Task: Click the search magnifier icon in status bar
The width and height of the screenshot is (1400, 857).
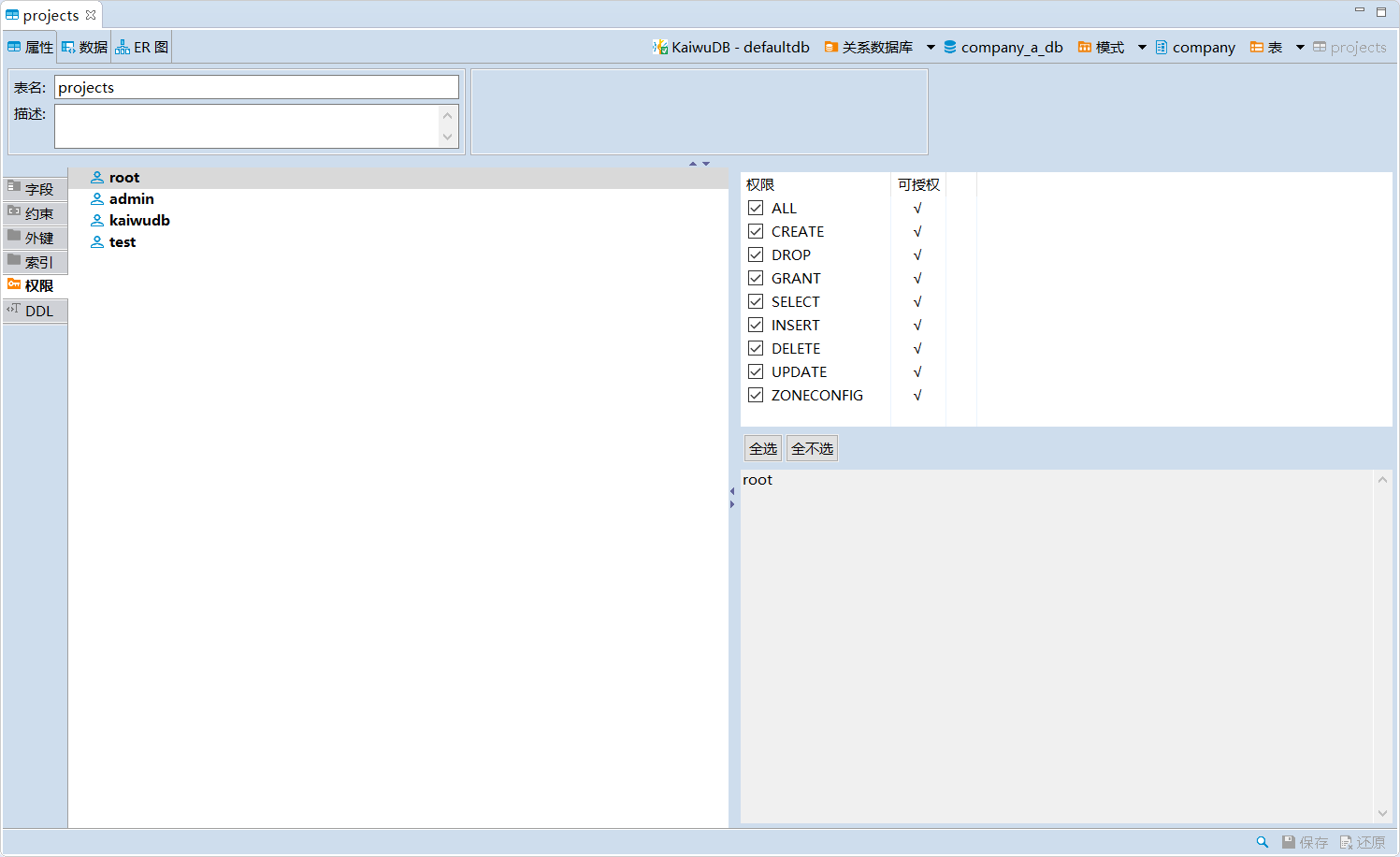Action: (1262, 842)
